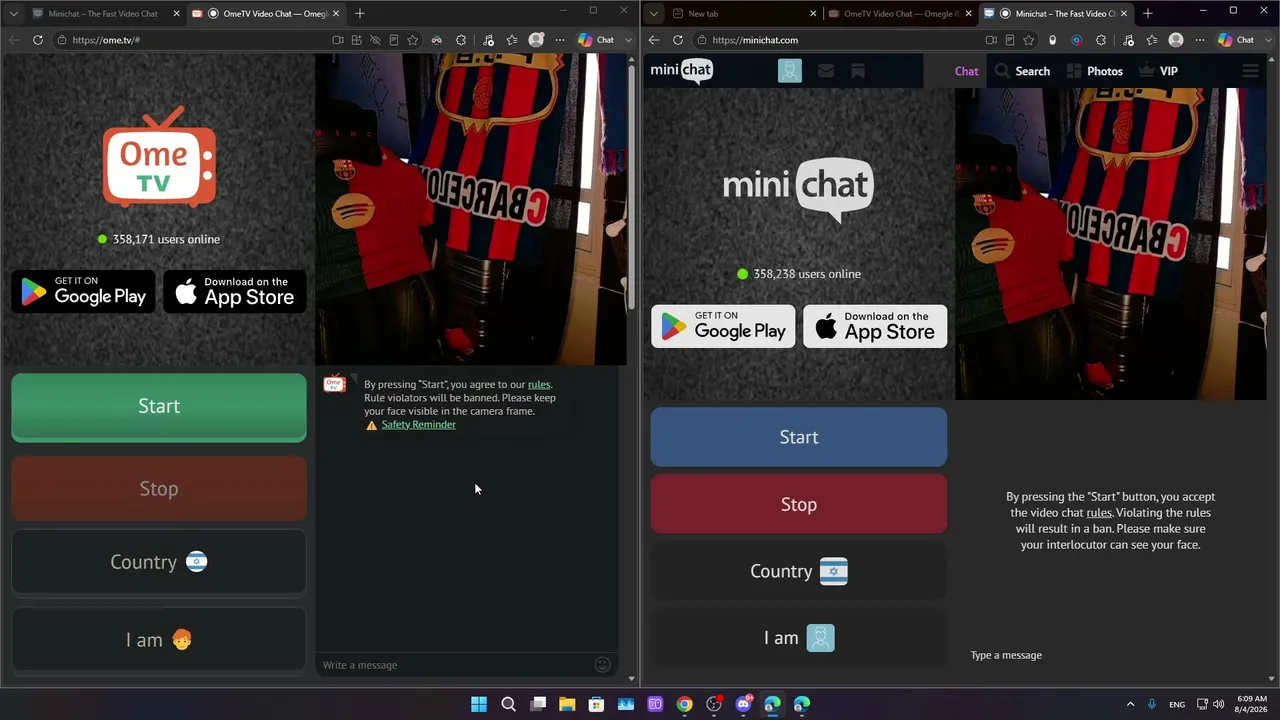
Task: Open OmeTV's App Store download badge
Action: [235, 291]
